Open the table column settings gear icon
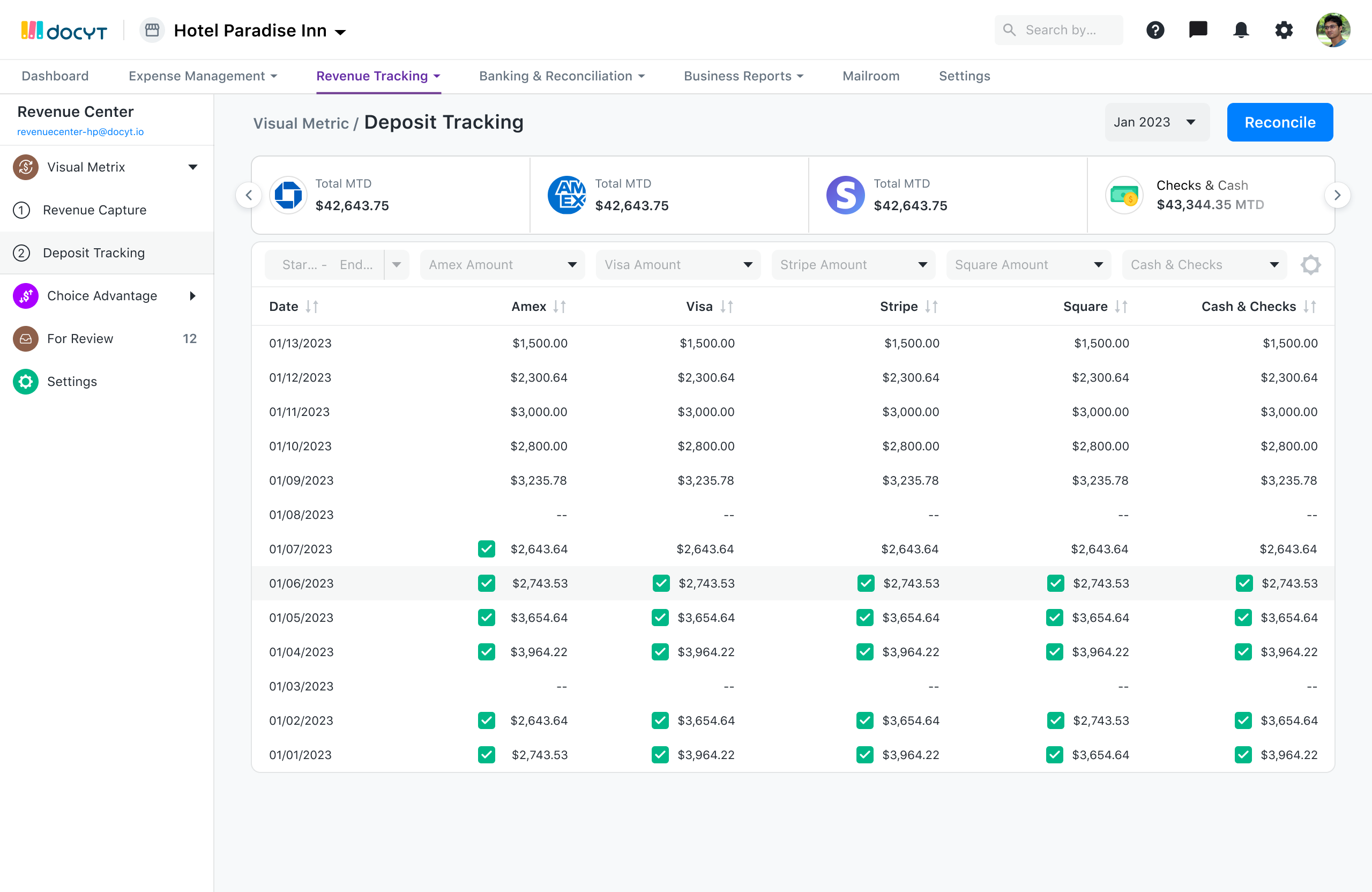1372x892 pixels. pos(1310,264)
